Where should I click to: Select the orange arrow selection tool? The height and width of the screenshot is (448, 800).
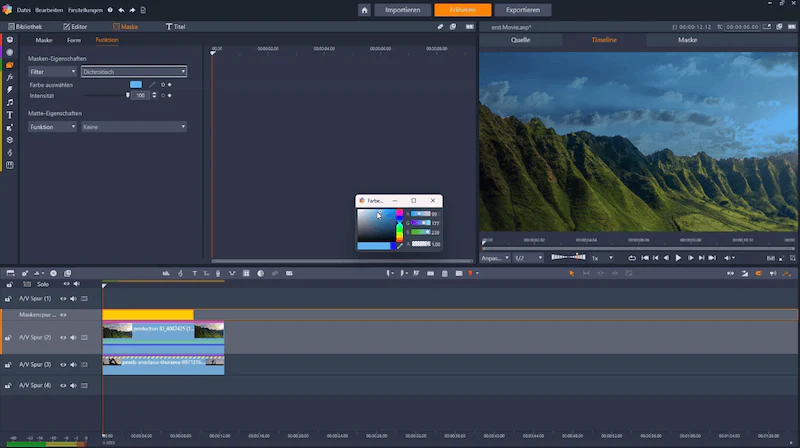[571, 273]
